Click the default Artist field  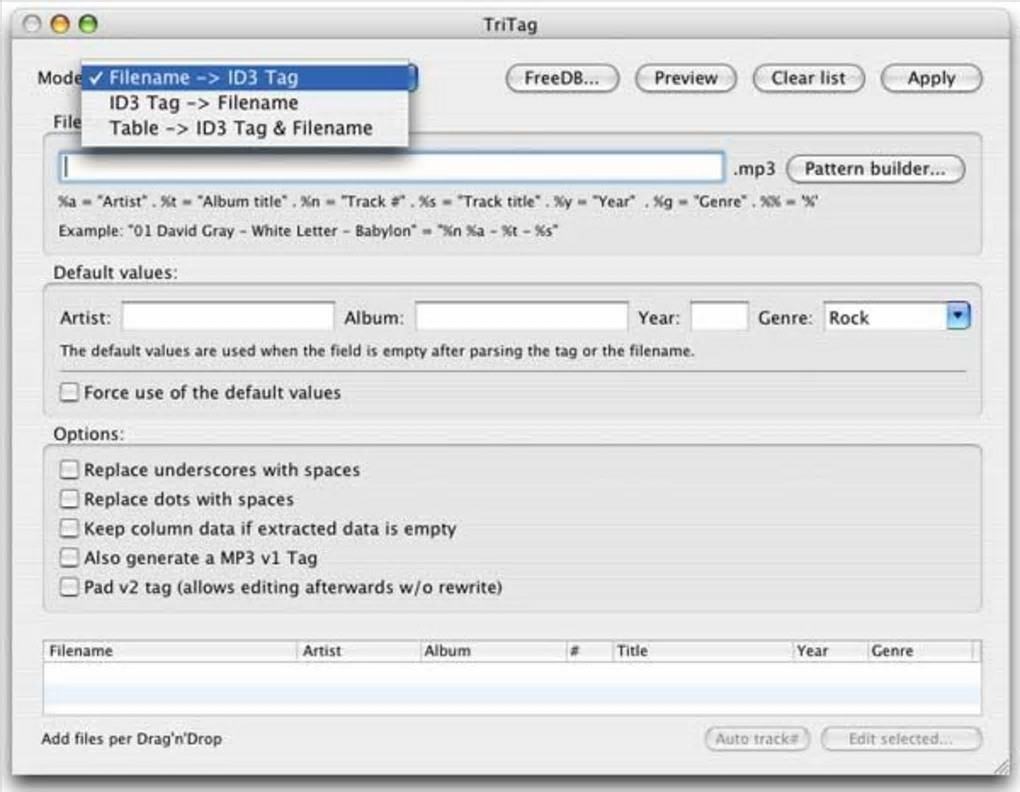(228, 317)
